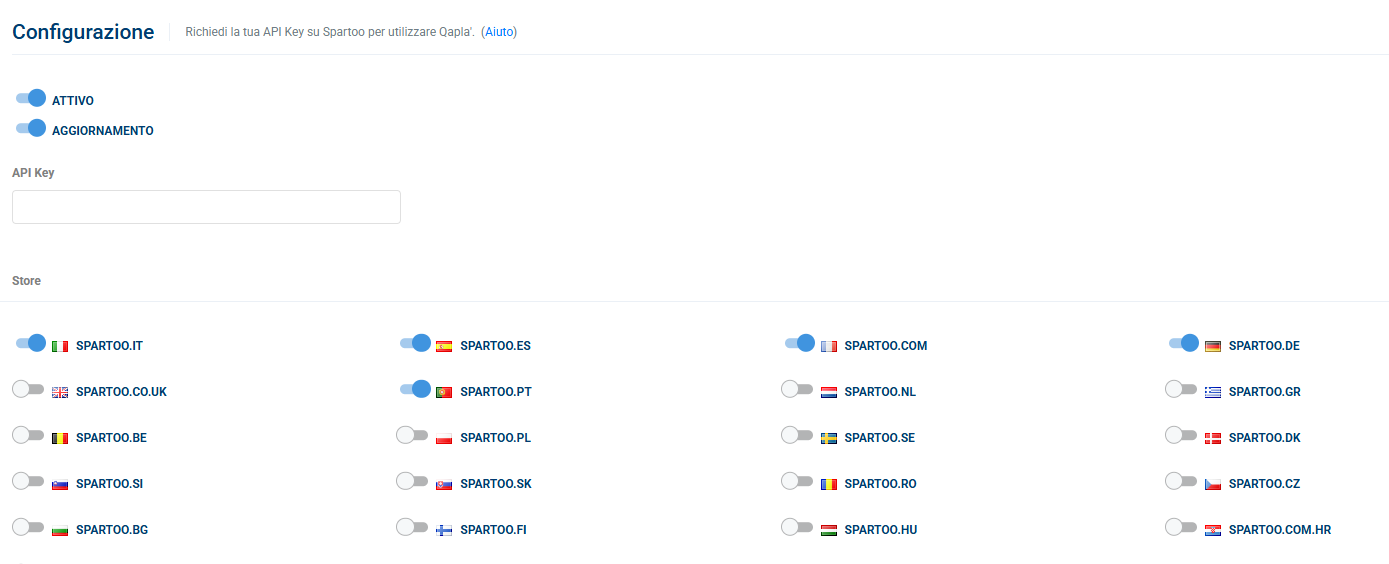Click the UK flag icon
Viewport: 1389px width, 564px height.
click(x=60, y=392)
